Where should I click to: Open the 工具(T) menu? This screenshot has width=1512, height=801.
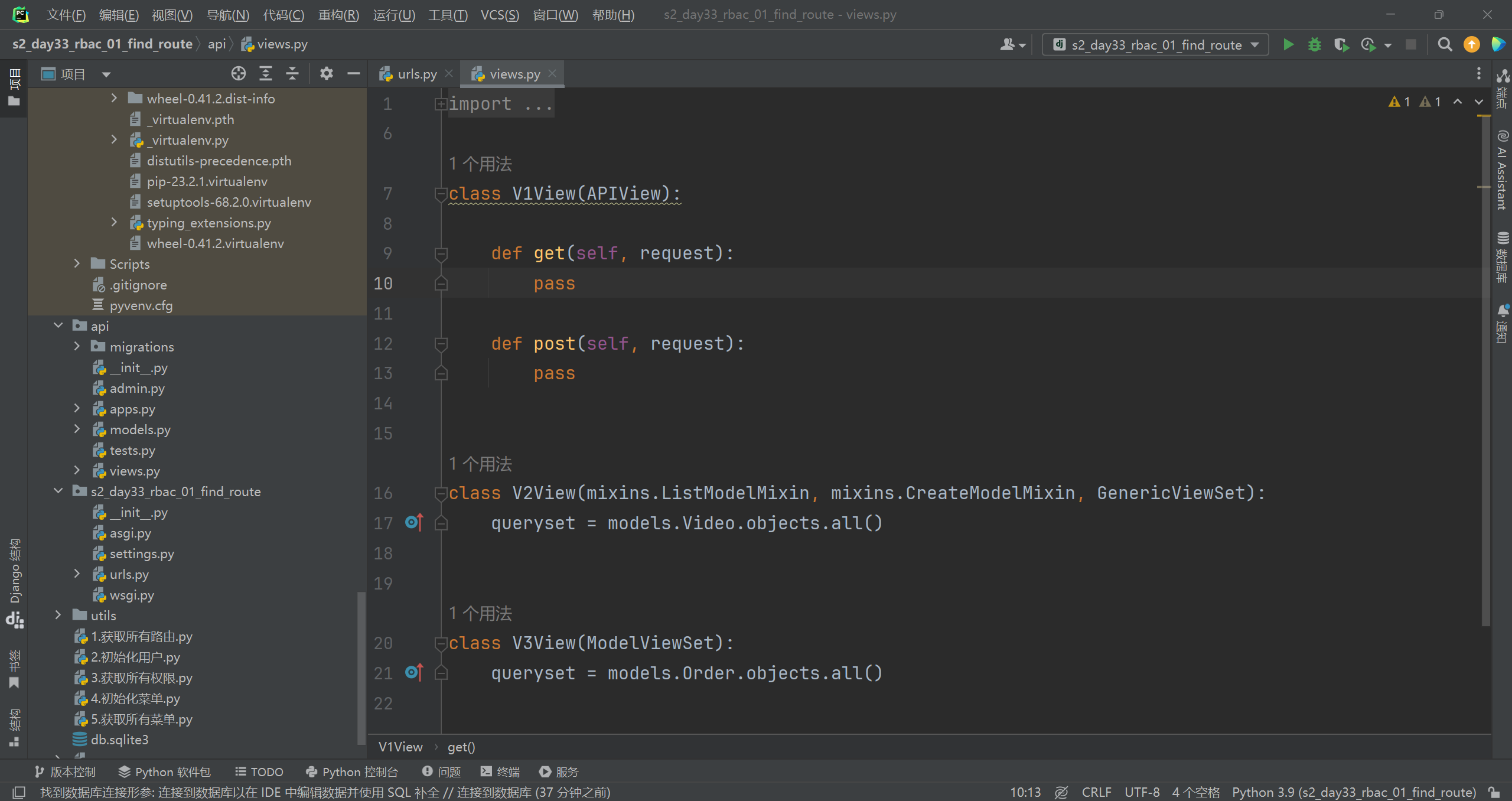pyautogui.click(x=448, y=15)
